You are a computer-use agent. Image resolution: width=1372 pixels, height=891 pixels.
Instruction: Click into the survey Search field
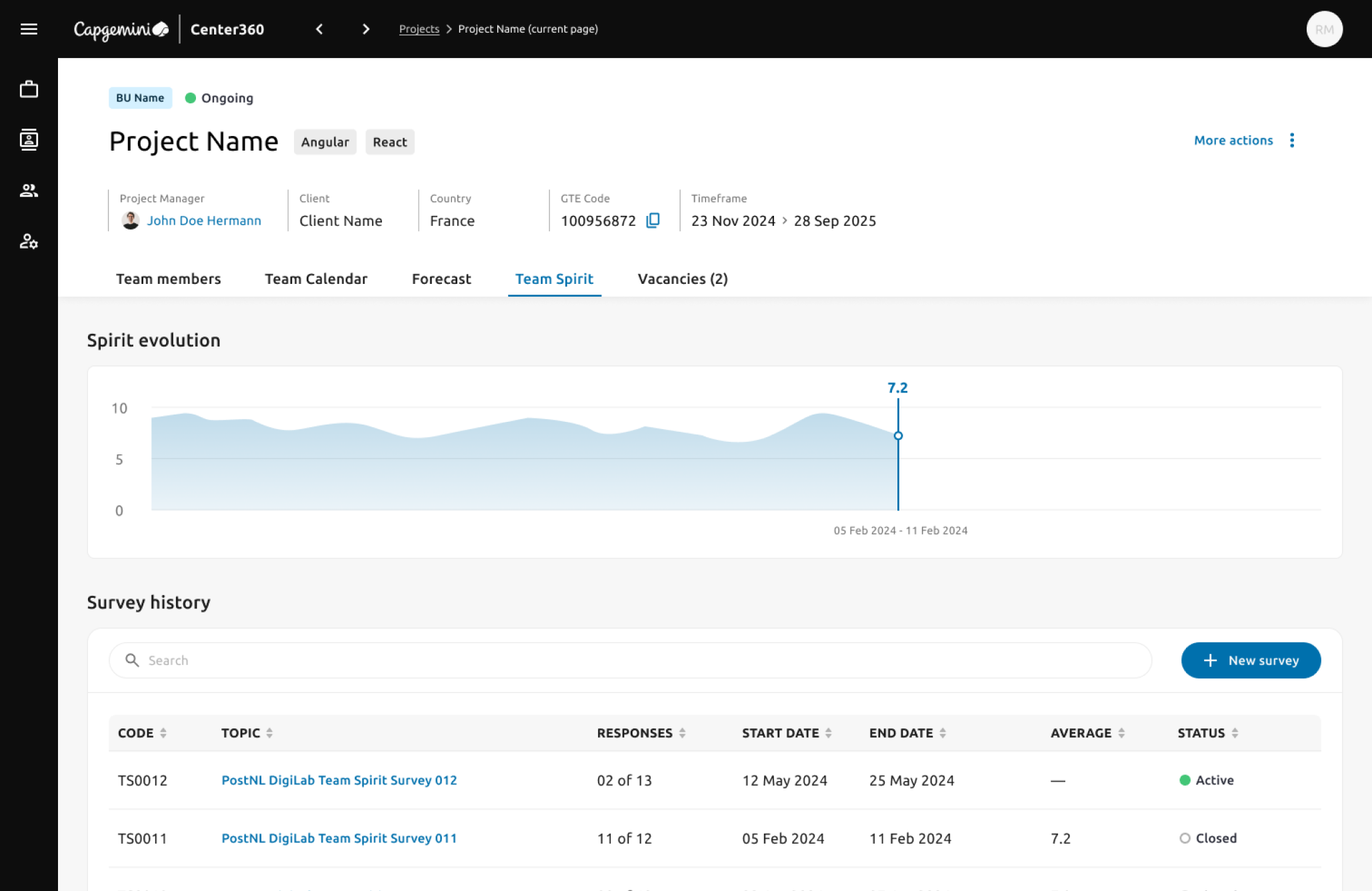coord(630,660)
